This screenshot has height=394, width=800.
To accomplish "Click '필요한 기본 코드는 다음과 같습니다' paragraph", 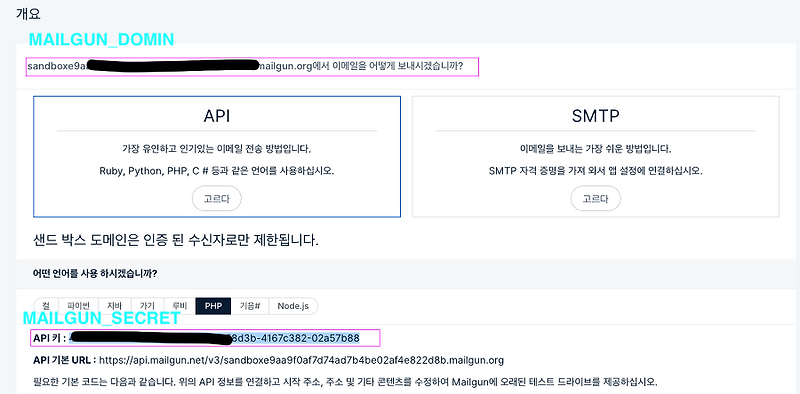I will [345, 382].
